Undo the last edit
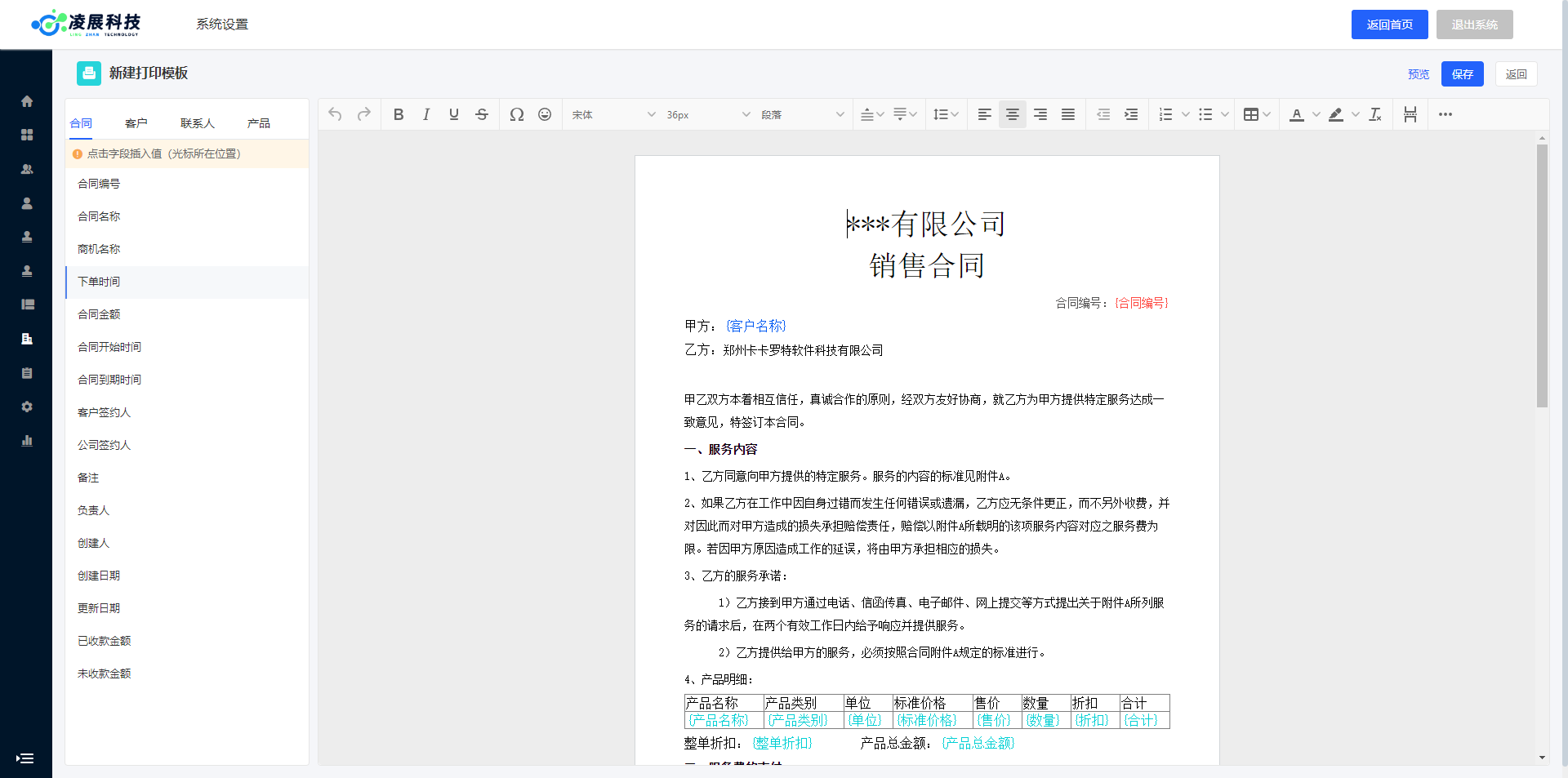1568x778 pixels. [x=335, y=114]
